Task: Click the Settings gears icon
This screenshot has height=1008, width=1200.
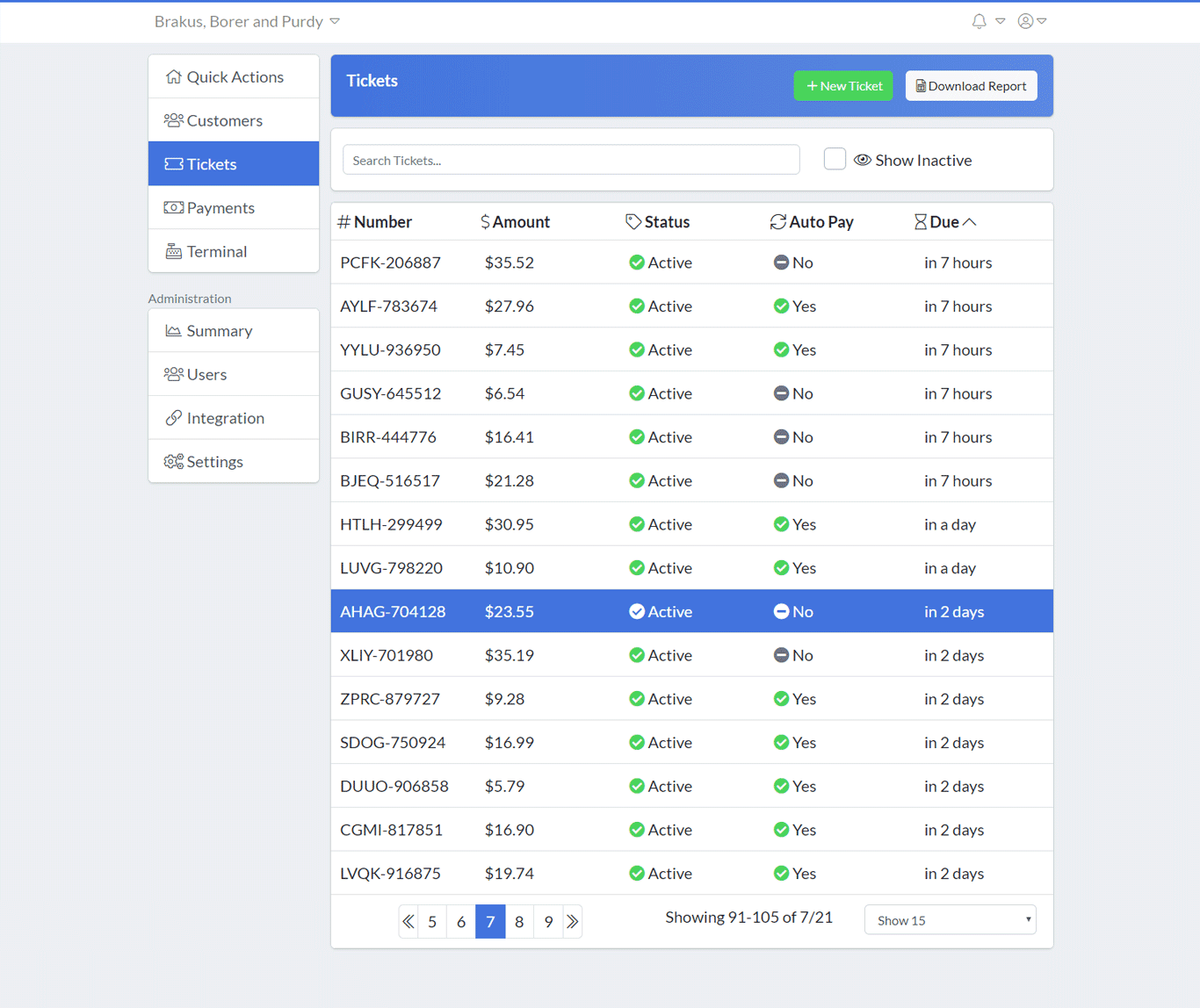Action: tap(174, 462)
